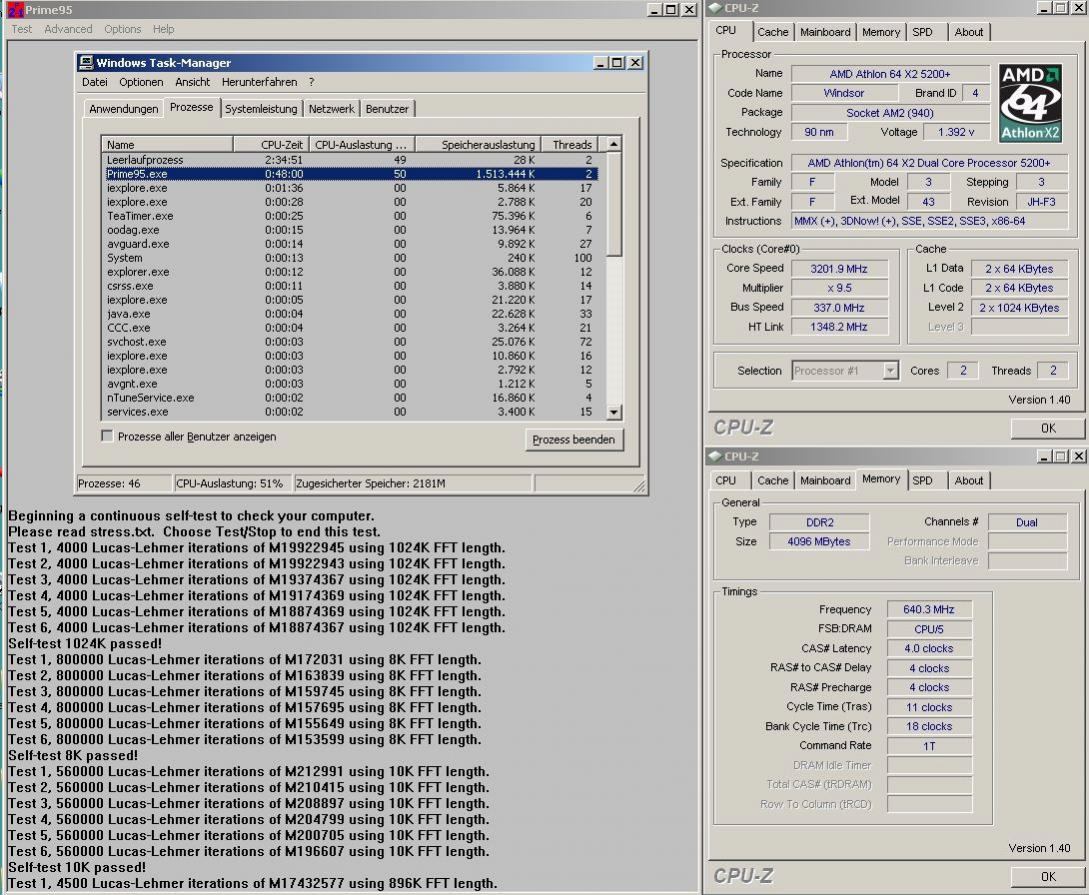Click the top CPU-Z title bar icon
The width and height of the screenshot is (1089, 895).
715,9
